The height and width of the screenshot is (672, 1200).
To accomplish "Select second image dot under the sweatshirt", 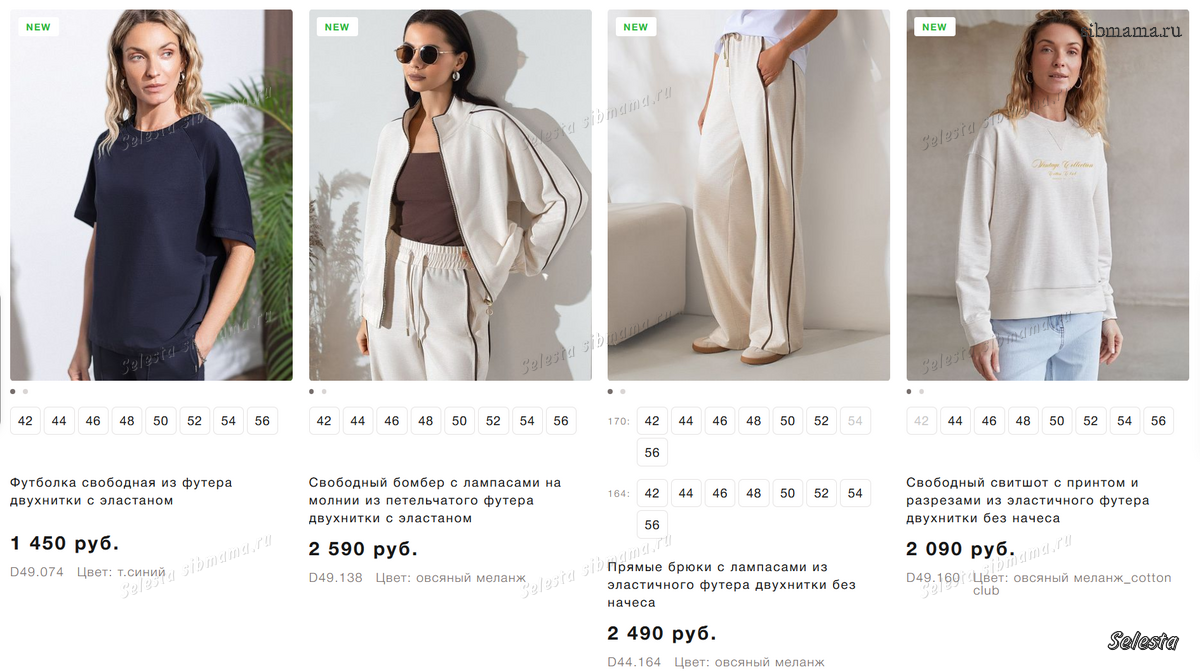I will coord(921,392).
